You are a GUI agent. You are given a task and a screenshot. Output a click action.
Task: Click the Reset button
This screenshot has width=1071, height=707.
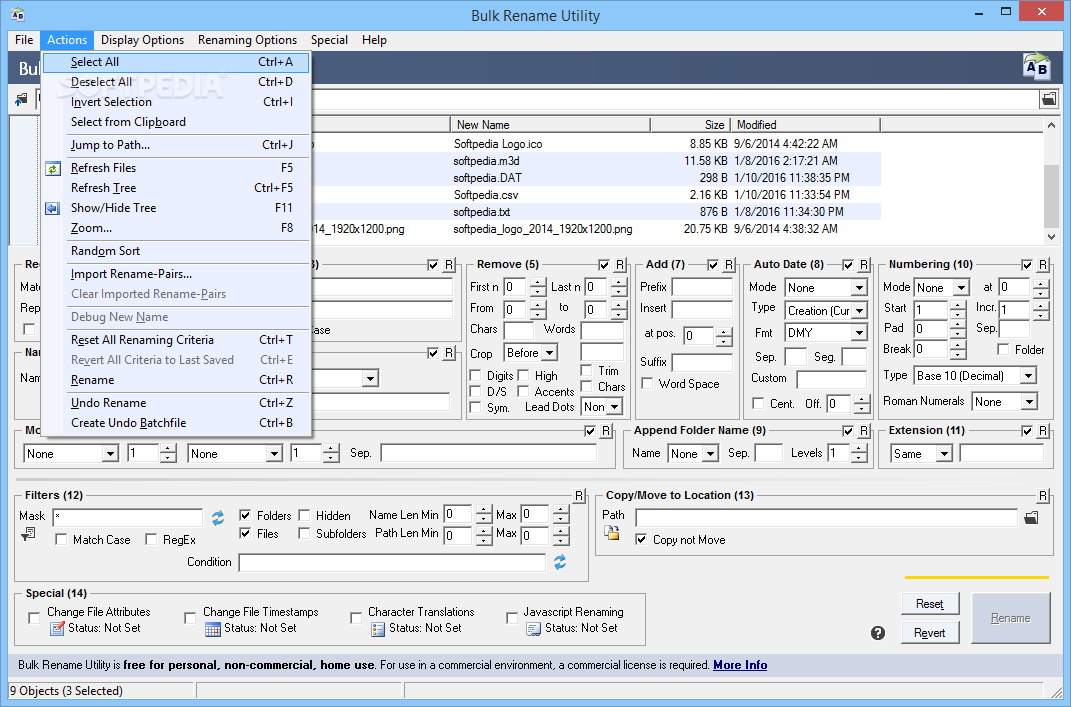pos(930,604)
